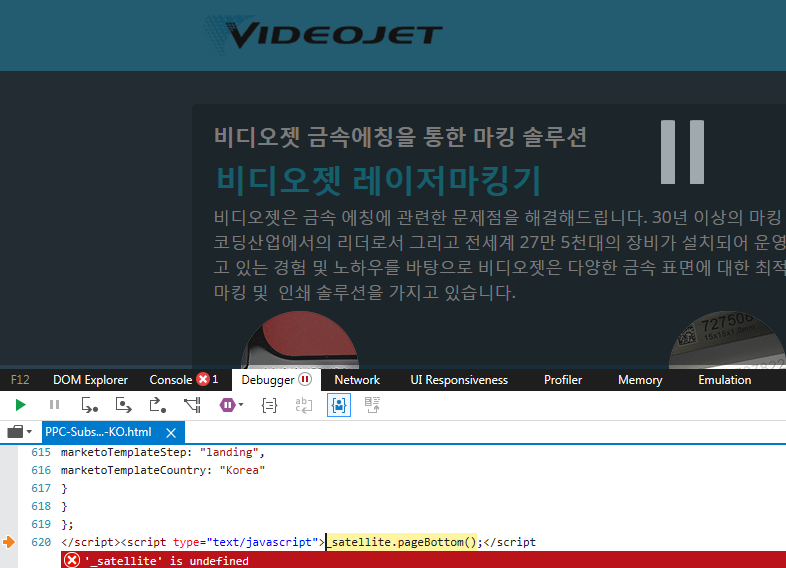Screen dimensions: 786x568
Task: Toggle the highlighted Just My Code icon
Action: (x=339, y=405)
